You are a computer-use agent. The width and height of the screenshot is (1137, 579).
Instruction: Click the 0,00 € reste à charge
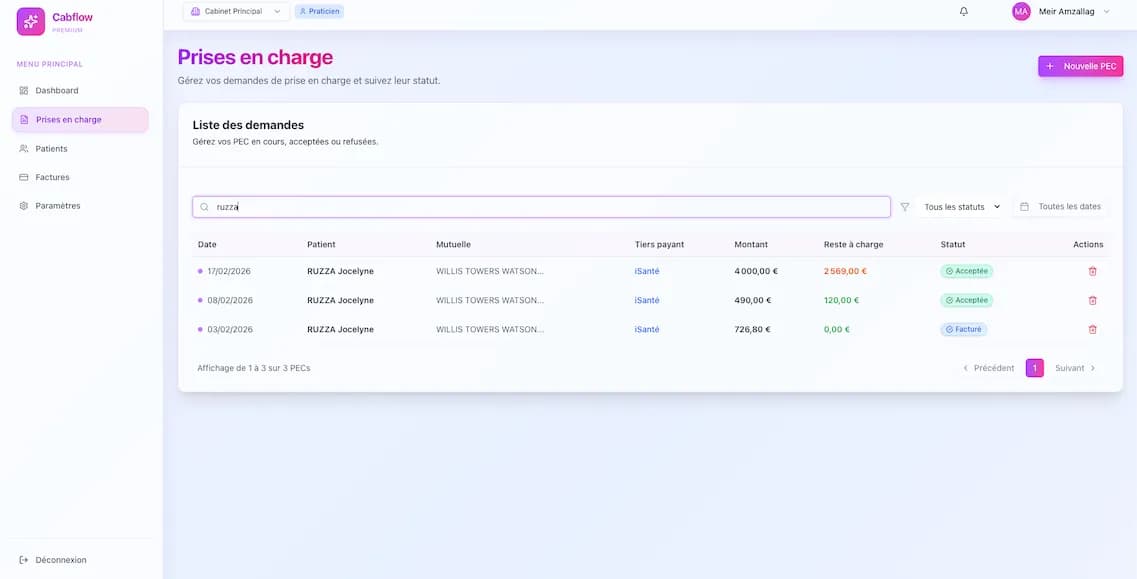[x=837, y=329]
